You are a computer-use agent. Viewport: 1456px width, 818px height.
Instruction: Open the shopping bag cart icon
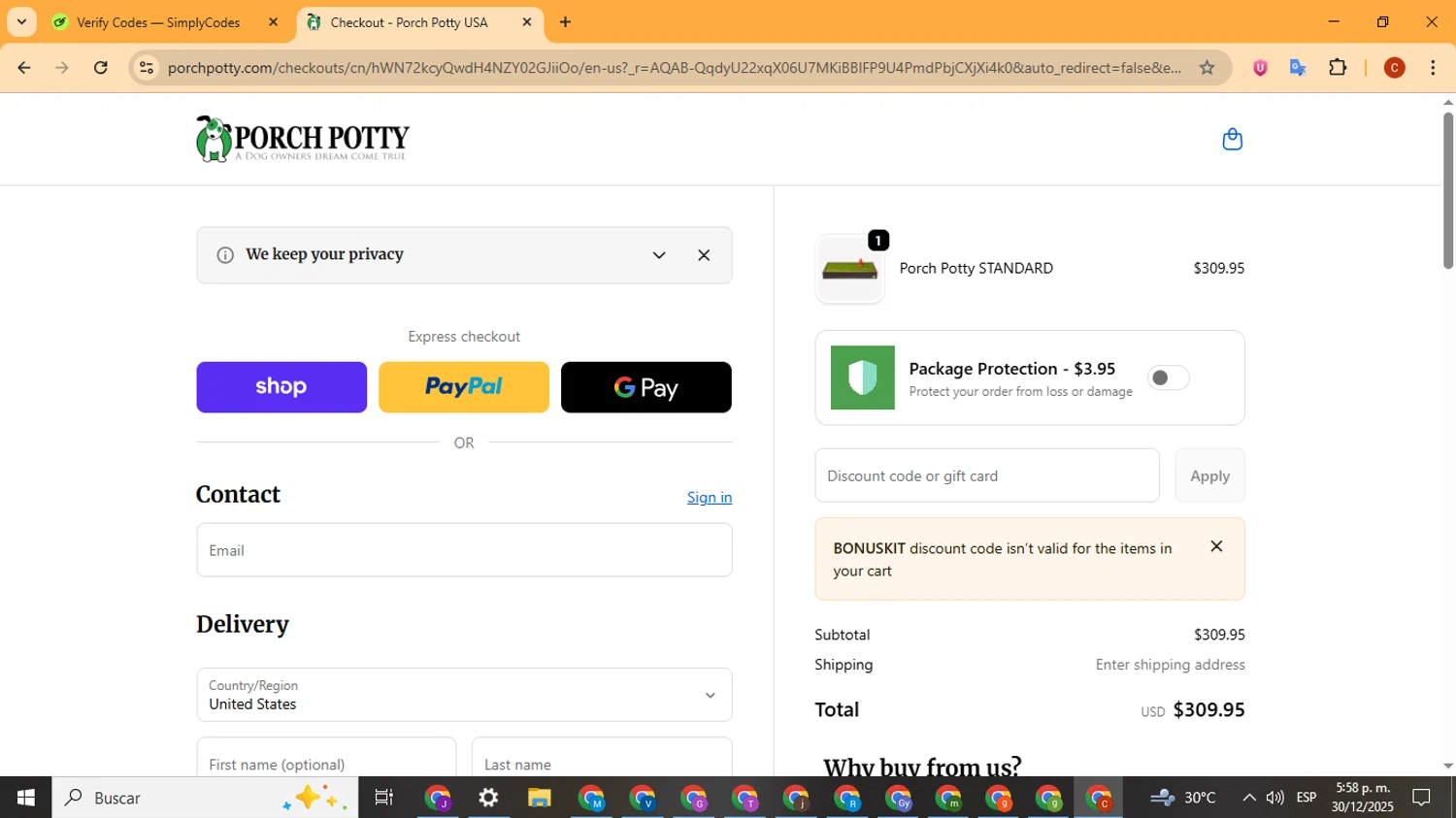click(1232, 139)
